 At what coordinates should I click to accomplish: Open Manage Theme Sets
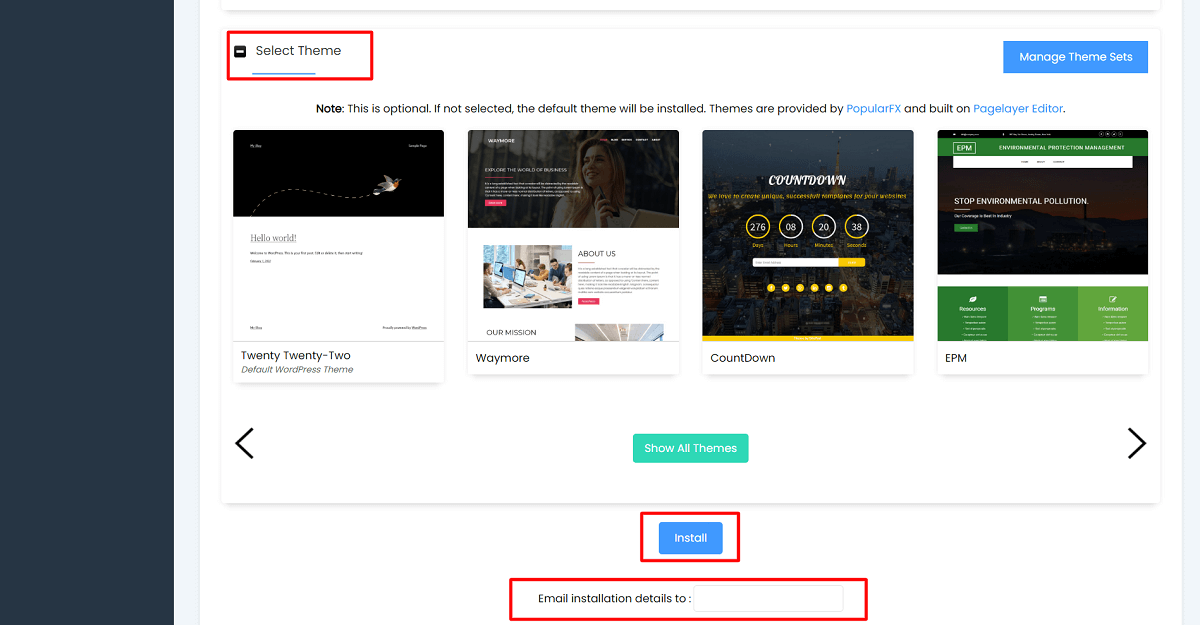click(1075, 57)
